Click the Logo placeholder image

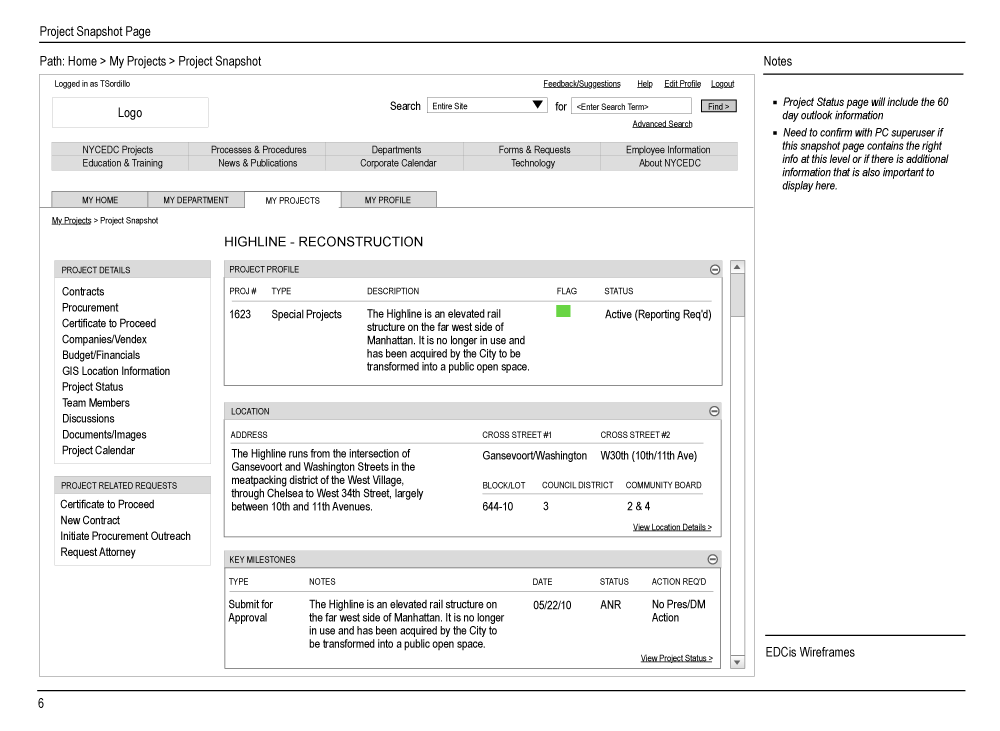pos(130,112)
